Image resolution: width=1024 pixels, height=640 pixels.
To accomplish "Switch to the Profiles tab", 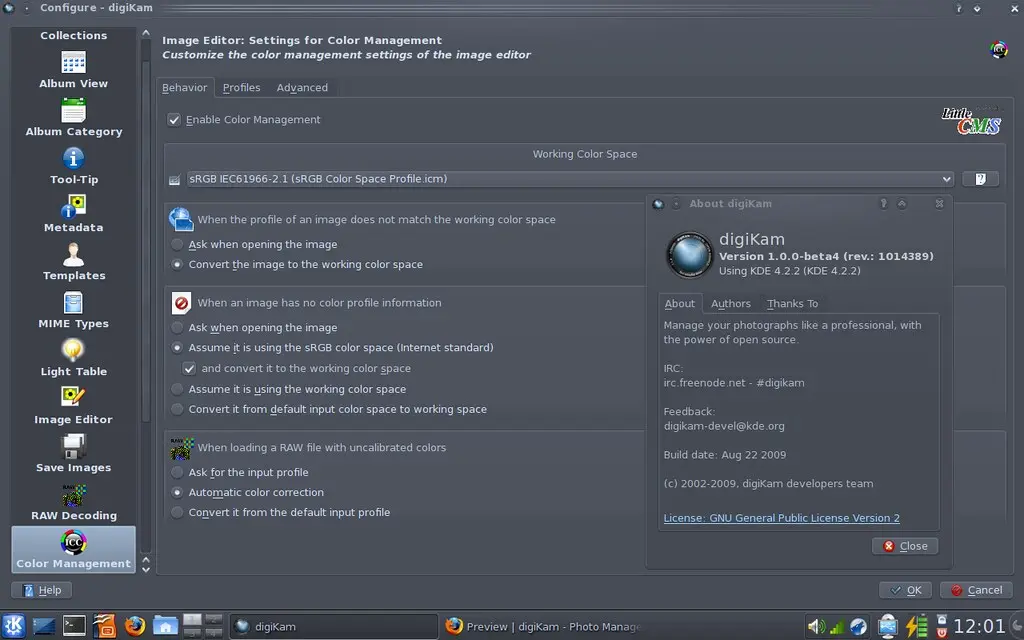I will [x=241, y=87].
